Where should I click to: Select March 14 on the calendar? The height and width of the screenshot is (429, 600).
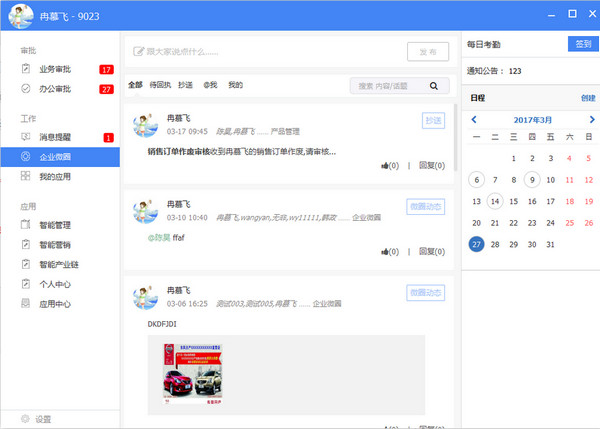coord(494,201)
